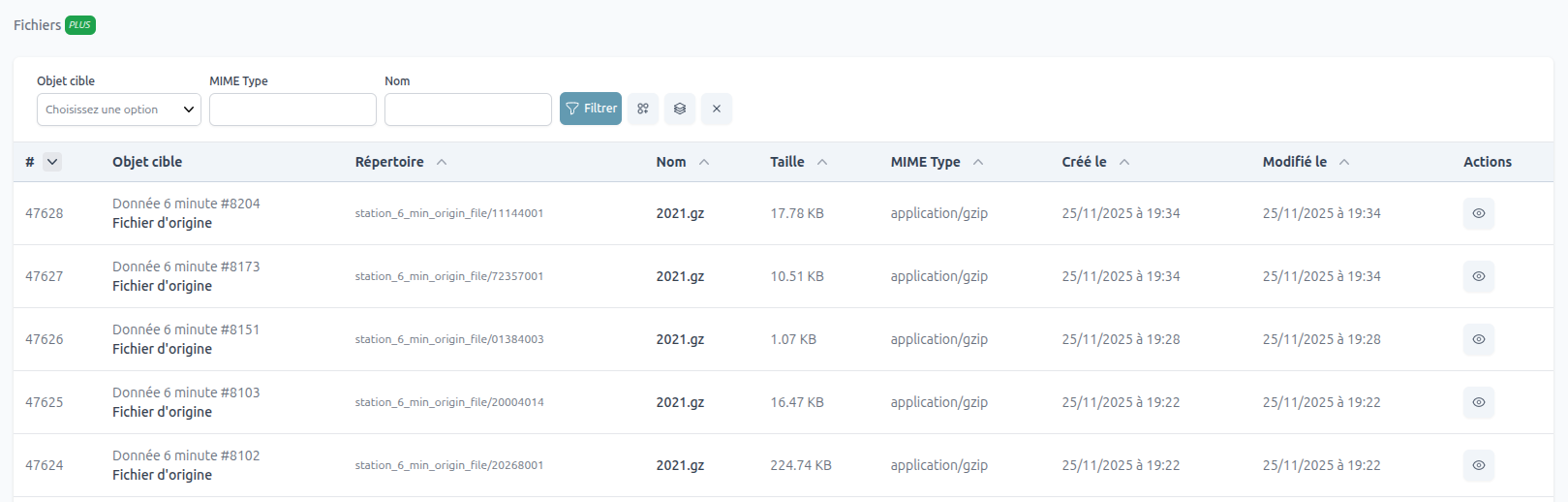Click the MIME Type filter input

tap(292, 110)
